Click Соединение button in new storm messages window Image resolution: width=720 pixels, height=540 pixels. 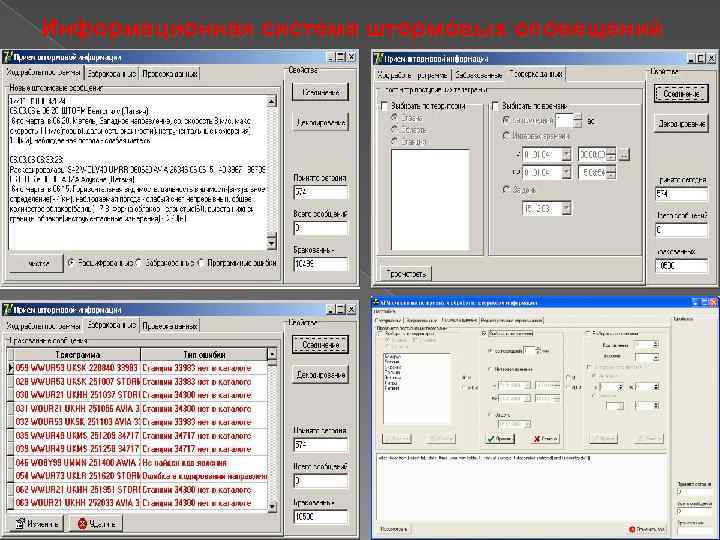click(321, 92)
